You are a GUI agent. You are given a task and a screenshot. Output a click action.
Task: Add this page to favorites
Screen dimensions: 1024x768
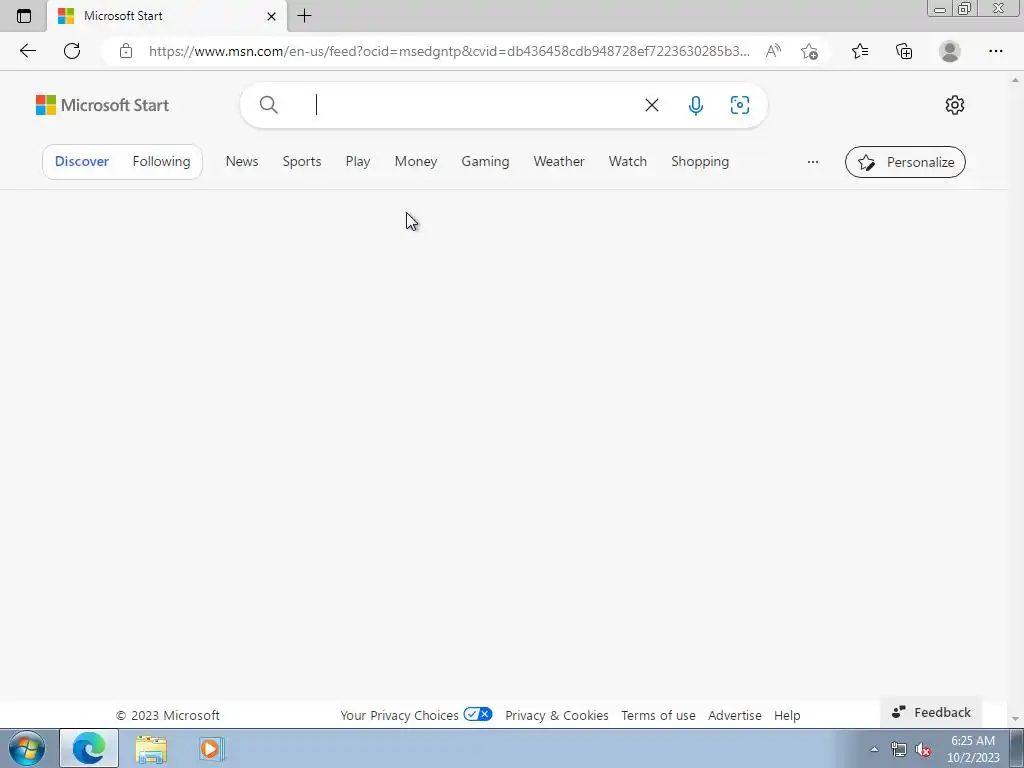click(x=809, y=51)
